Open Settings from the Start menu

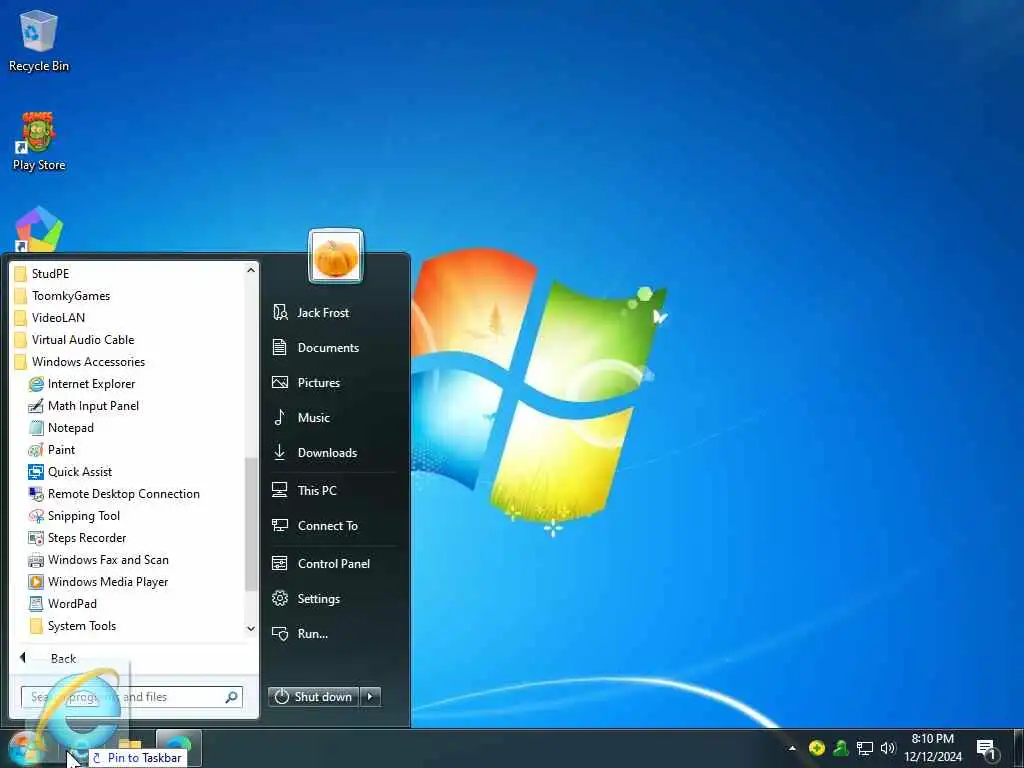point(306,599)
